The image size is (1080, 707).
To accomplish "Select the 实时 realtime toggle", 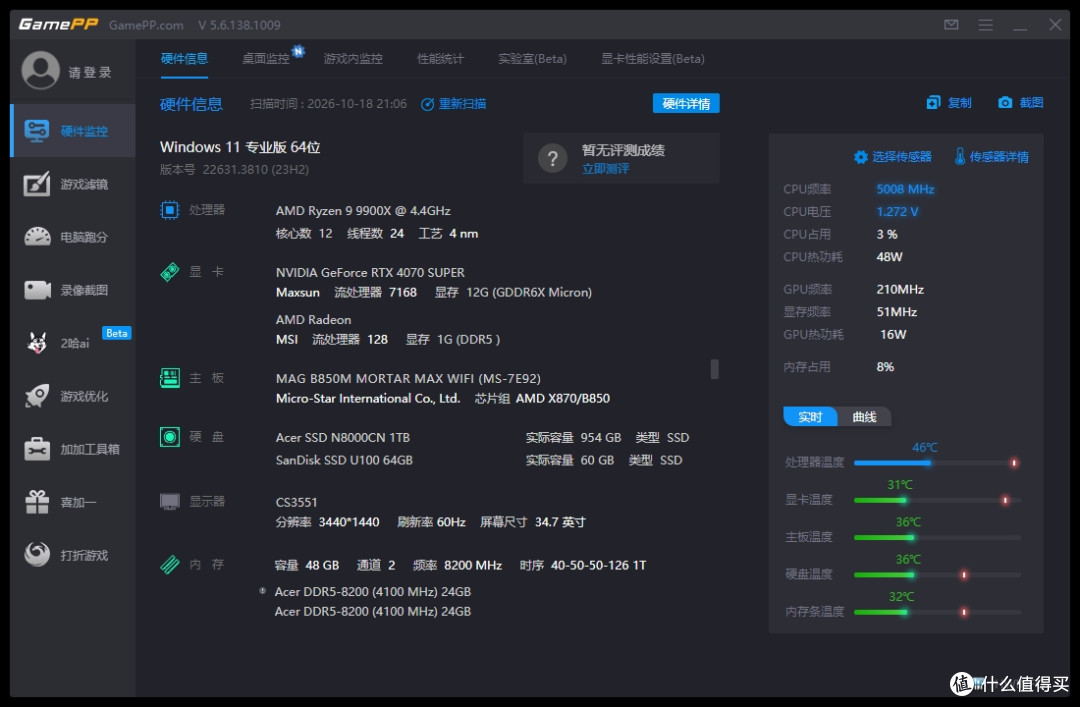I will (x=810, y=417).
